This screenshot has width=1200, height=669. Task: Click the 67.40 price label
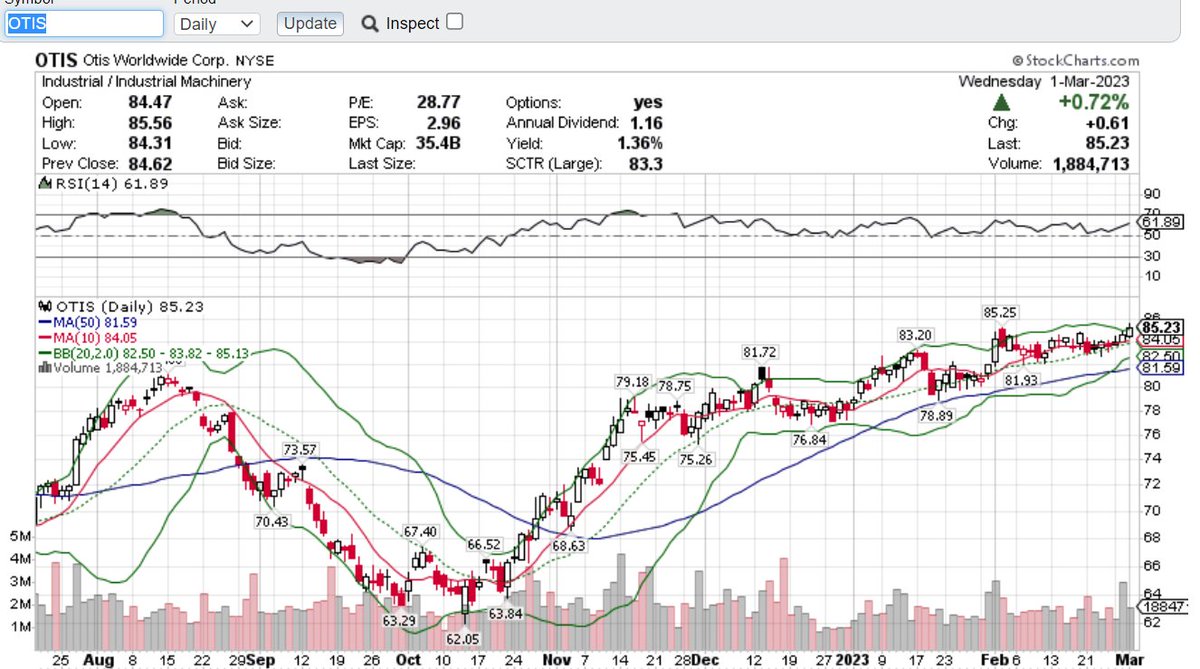(421, 531)
